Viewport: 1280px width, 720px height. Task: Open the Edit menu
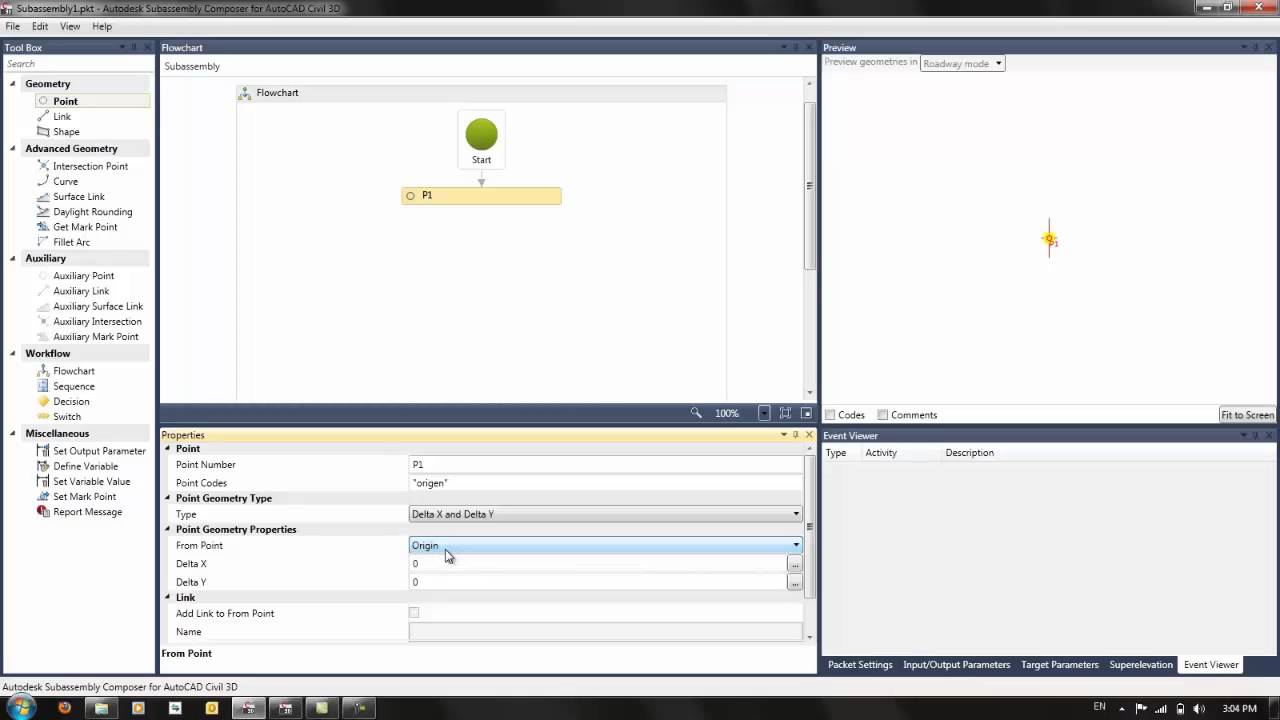pos(40,26)
